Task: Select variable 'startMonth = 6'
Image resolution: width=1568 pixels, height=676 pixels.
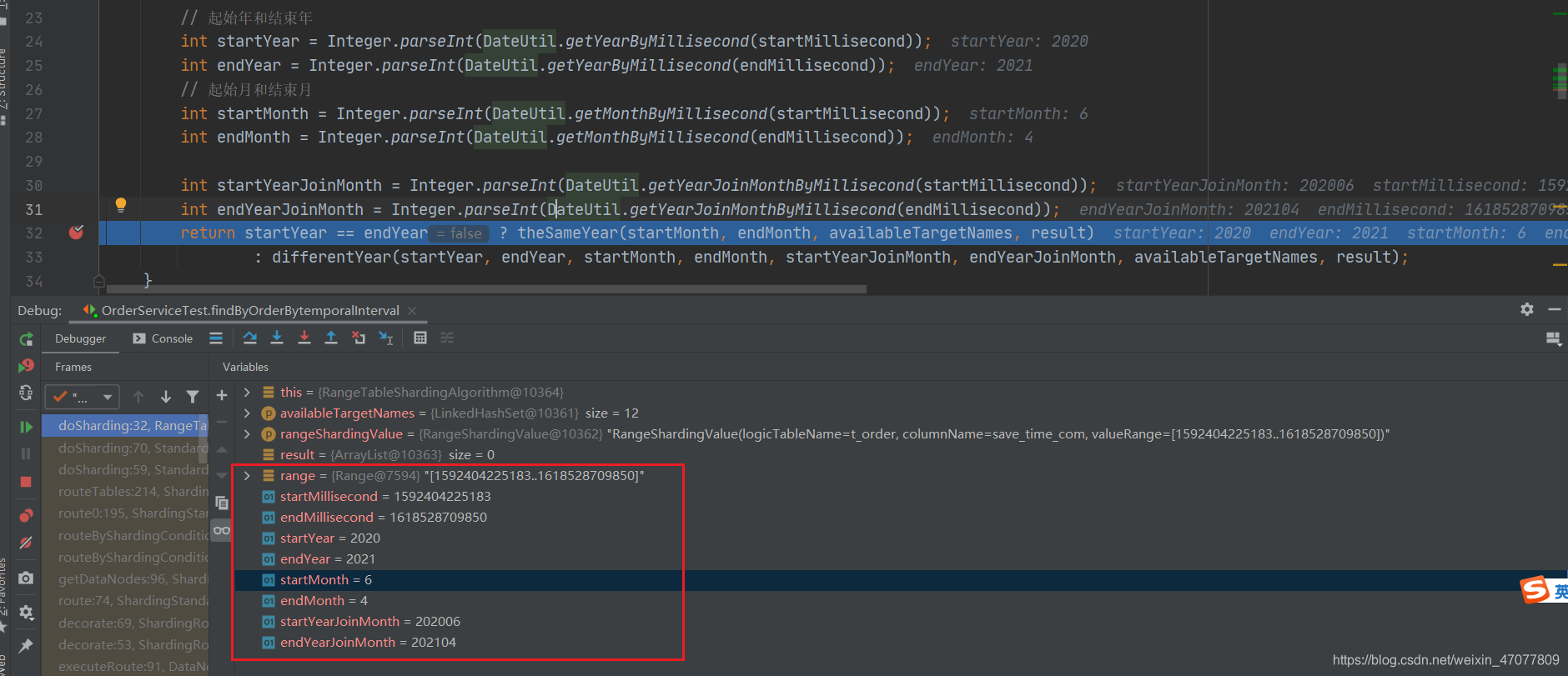Action: pos(326,579)
